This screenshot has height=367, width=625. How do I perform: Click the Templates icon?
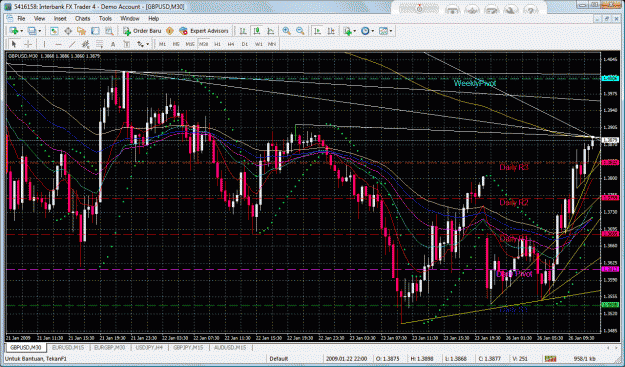[x=383, y=31]
